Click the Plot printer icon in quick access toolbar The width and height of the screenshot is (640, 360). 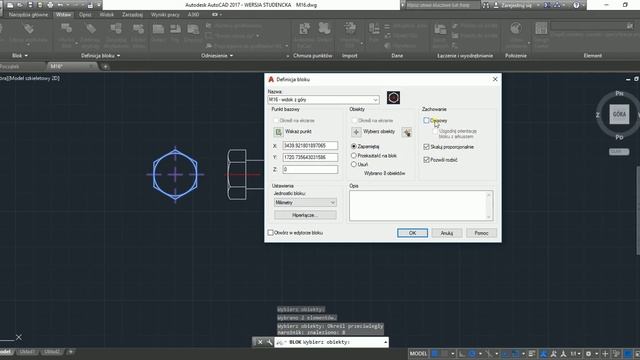[x=50, y=5]
